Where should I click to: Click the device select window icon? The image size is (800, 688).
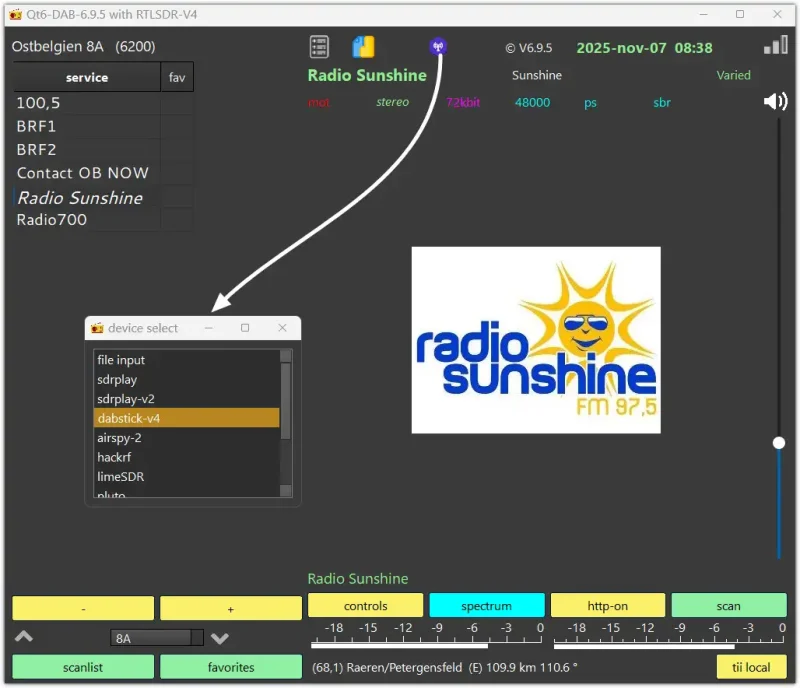pos(97,328)
